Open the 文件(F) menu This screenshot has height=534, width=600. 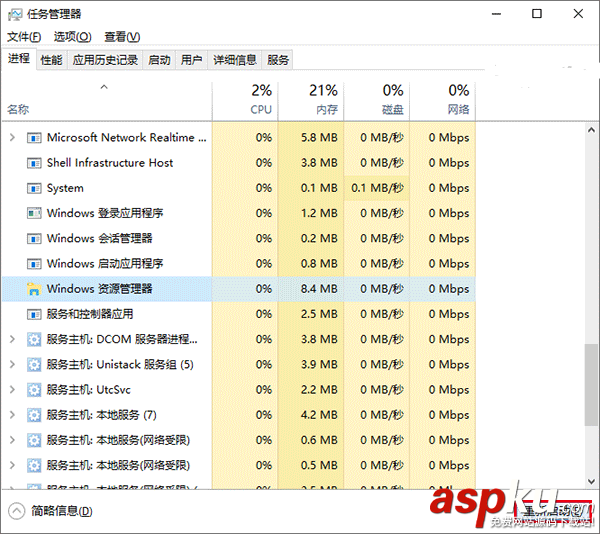coord(24,37)
